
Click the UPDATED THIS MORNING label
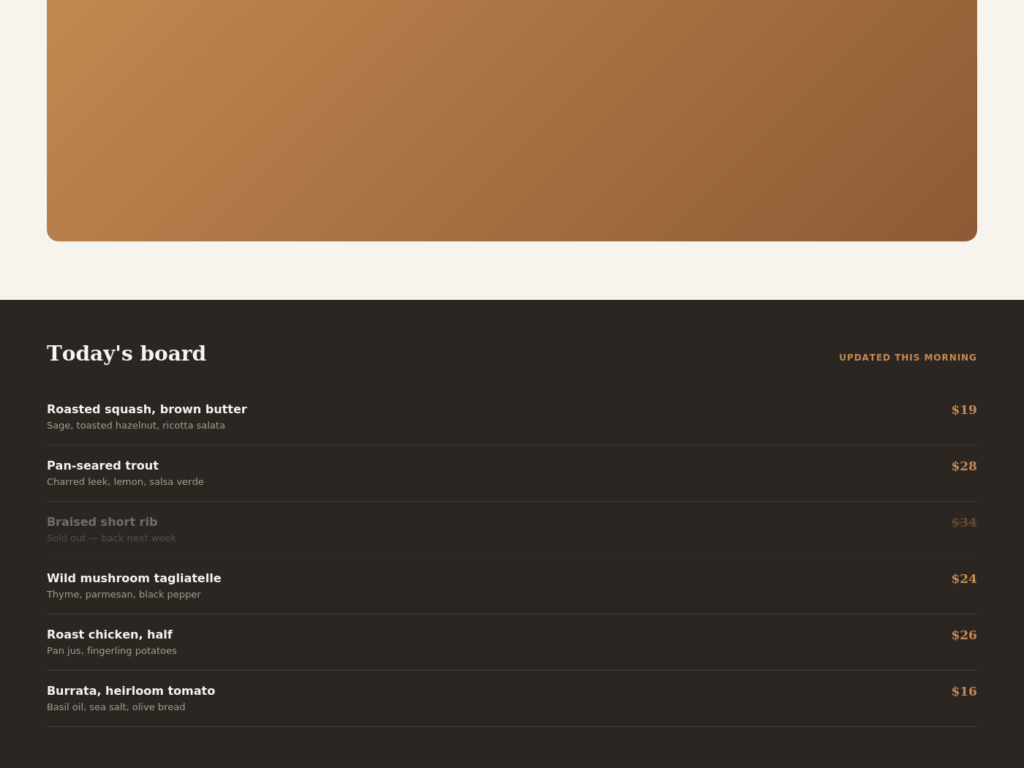[908, 357]
